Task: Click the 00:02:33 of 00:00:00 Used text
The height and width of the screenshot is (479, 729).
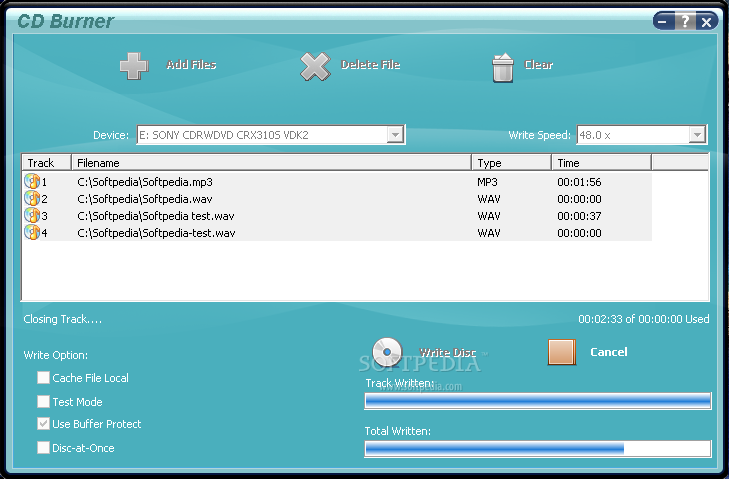Action: (644, 319)
